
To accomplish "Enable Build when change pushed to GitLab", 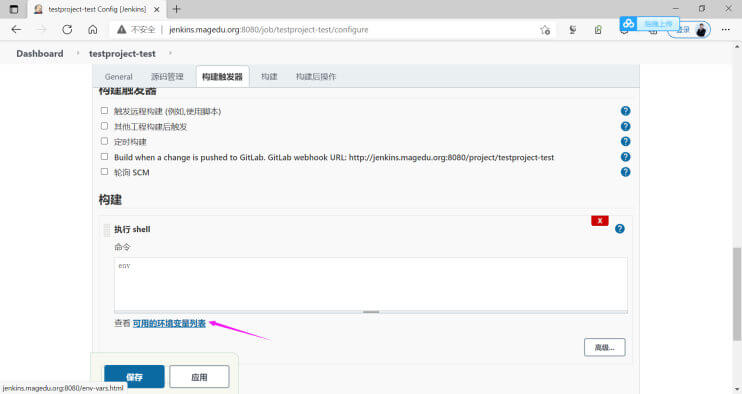I will 104,157.
